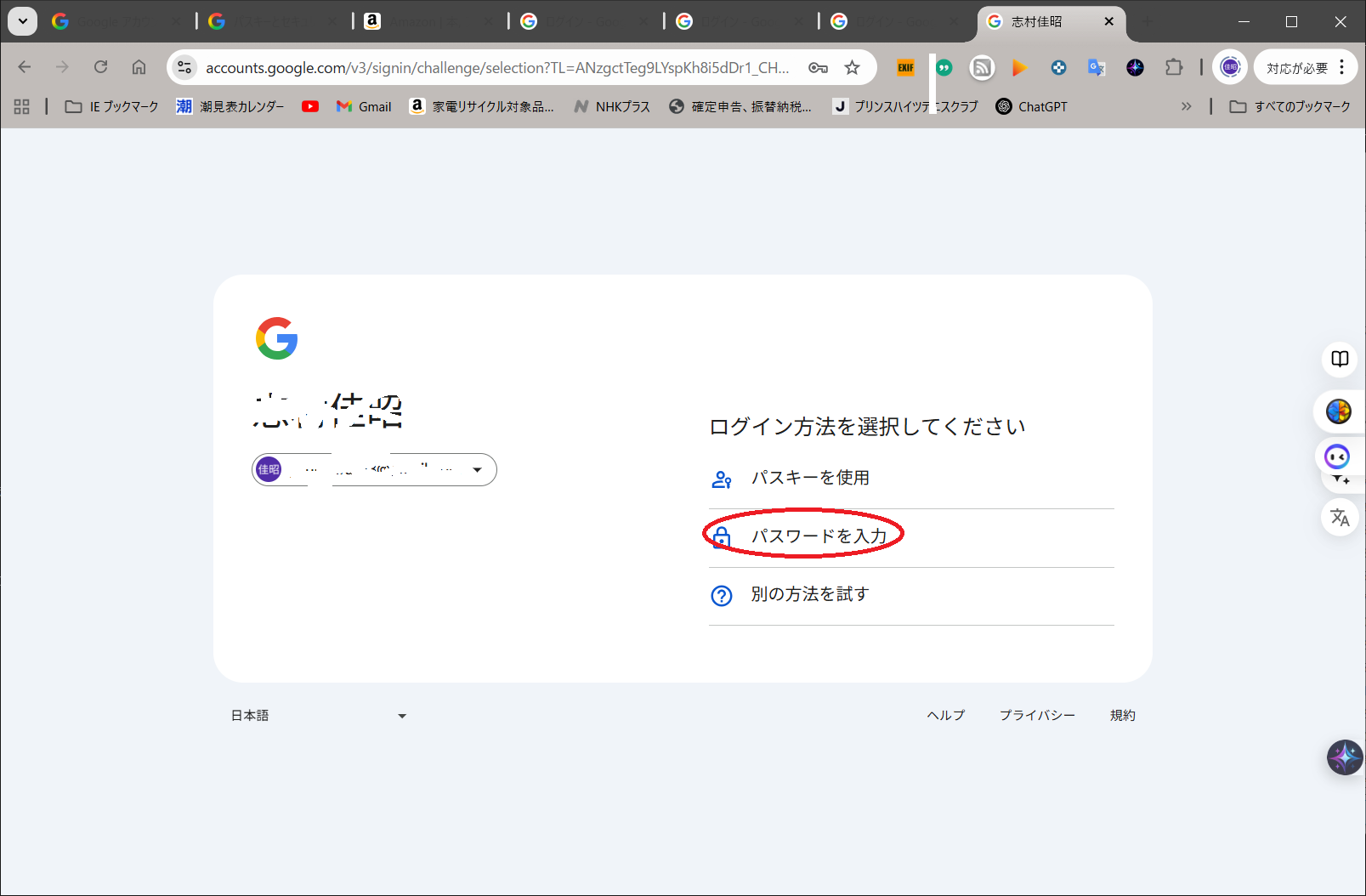Click the プライバシー footer link
Viewport: 1366px width, 896px height.
point(1037,716)
